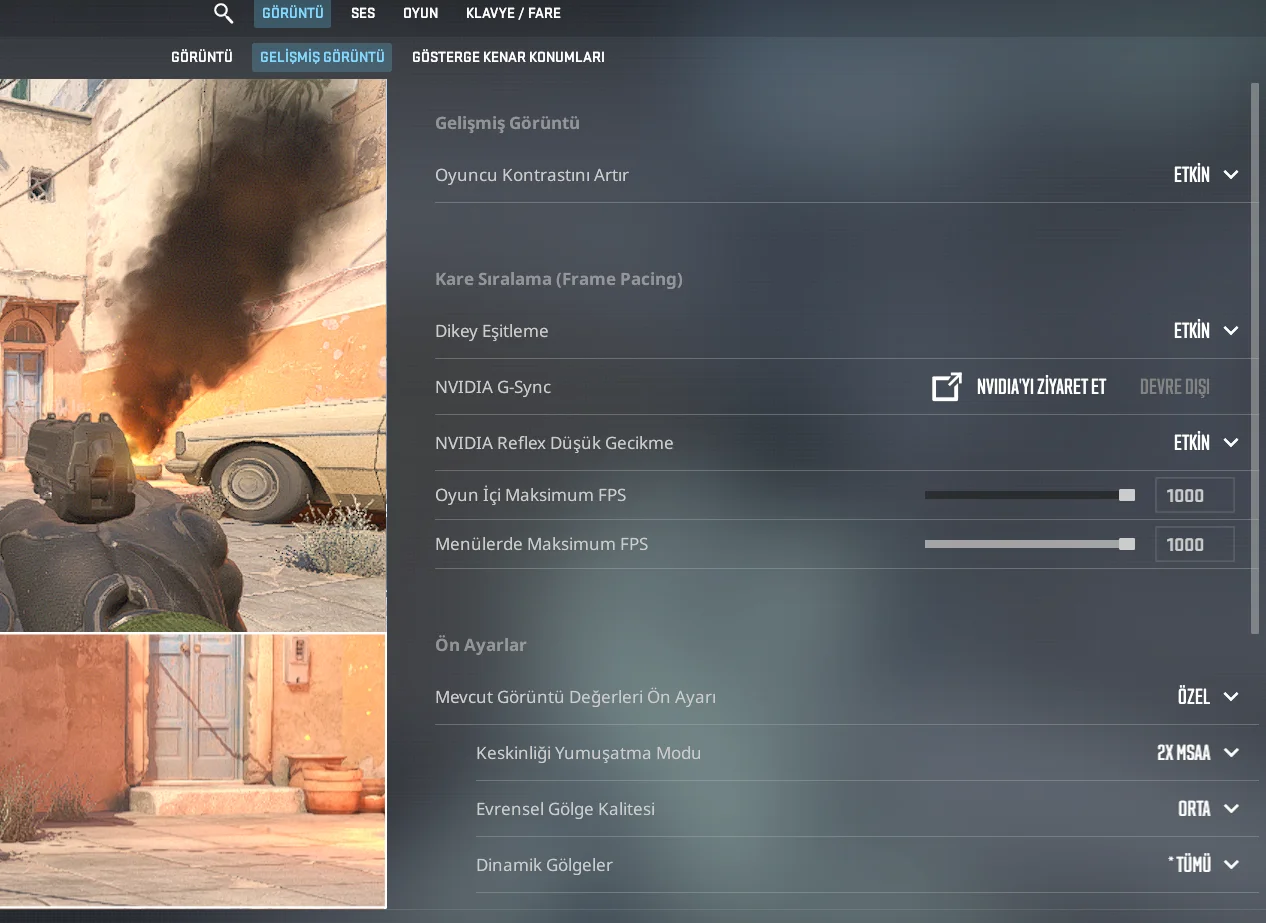Click the blue door preview image
This screenshot has width=1266, height=923.
pos(193,770)
